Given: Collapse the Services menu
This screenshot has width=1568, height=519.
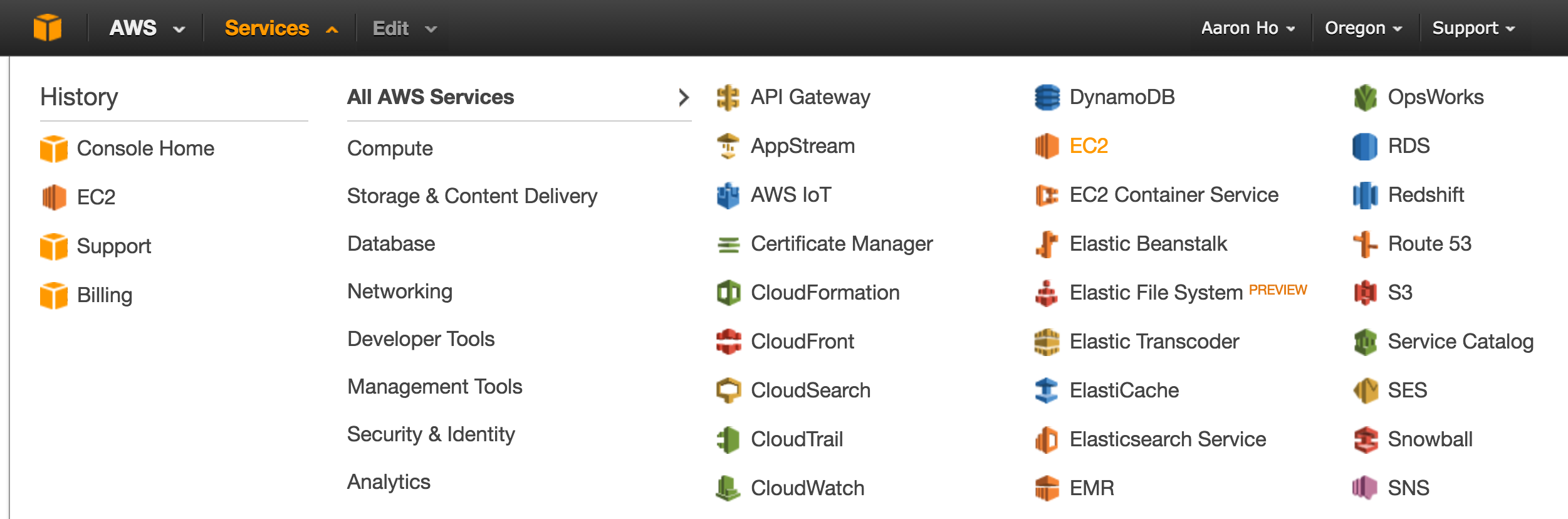Looking at the screenshot, I should (x=281, y=28).
